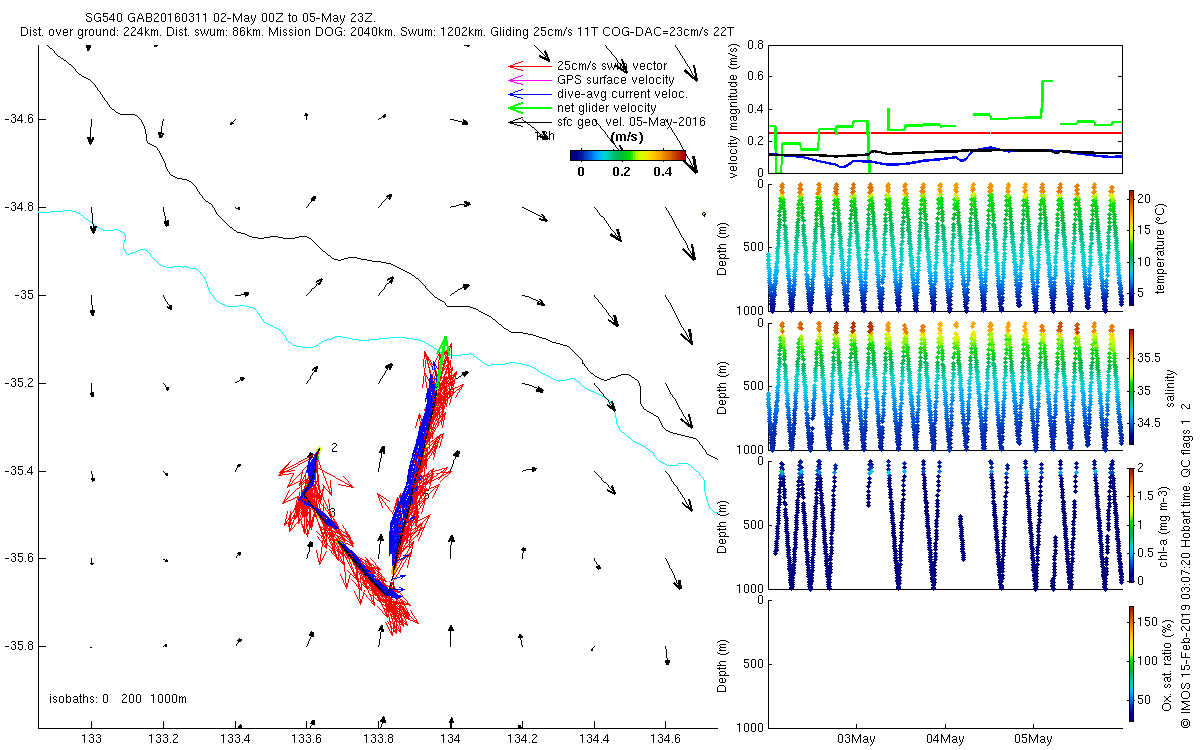Click the '-34.8' latitude tick label

18,207
